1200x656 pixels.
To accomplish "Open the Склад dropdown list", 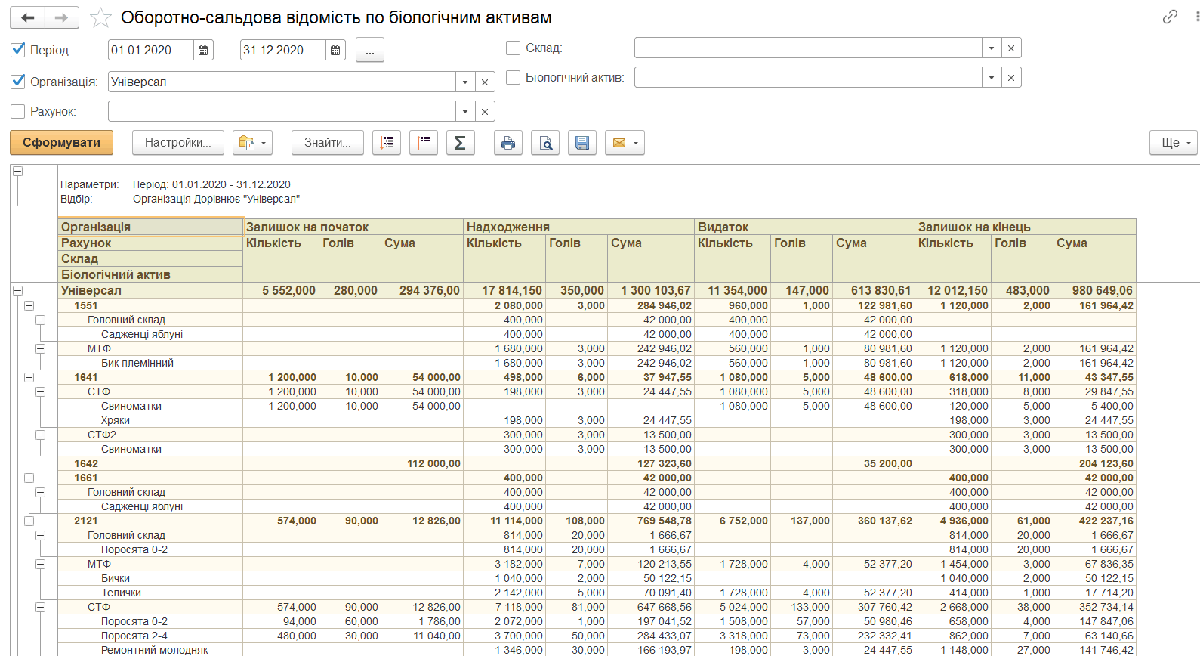I will pos(991,48).
